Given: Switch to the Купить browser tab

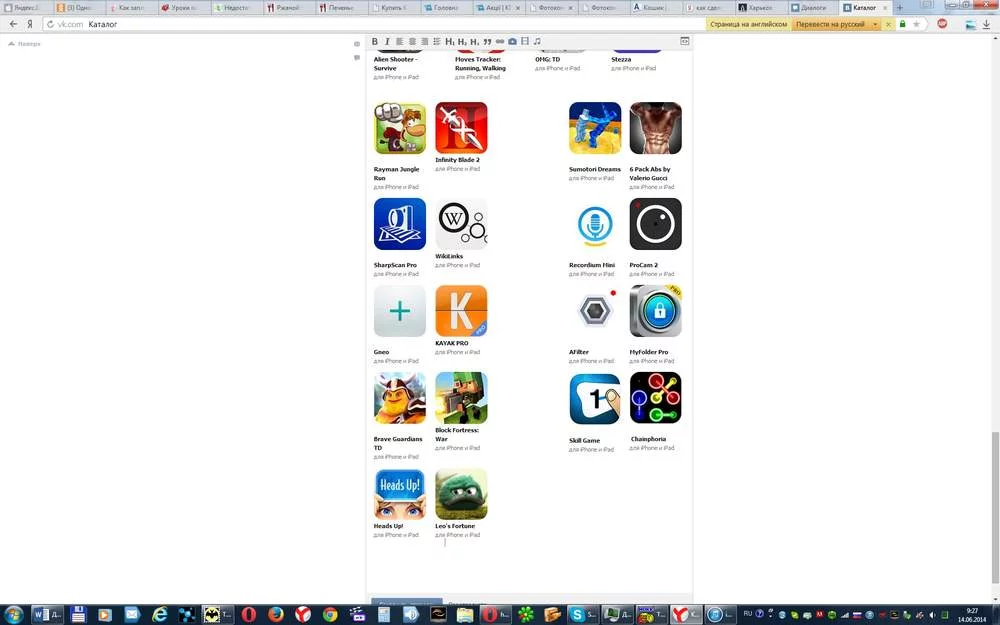Looking at the screenshot, I should pos(393,8).
